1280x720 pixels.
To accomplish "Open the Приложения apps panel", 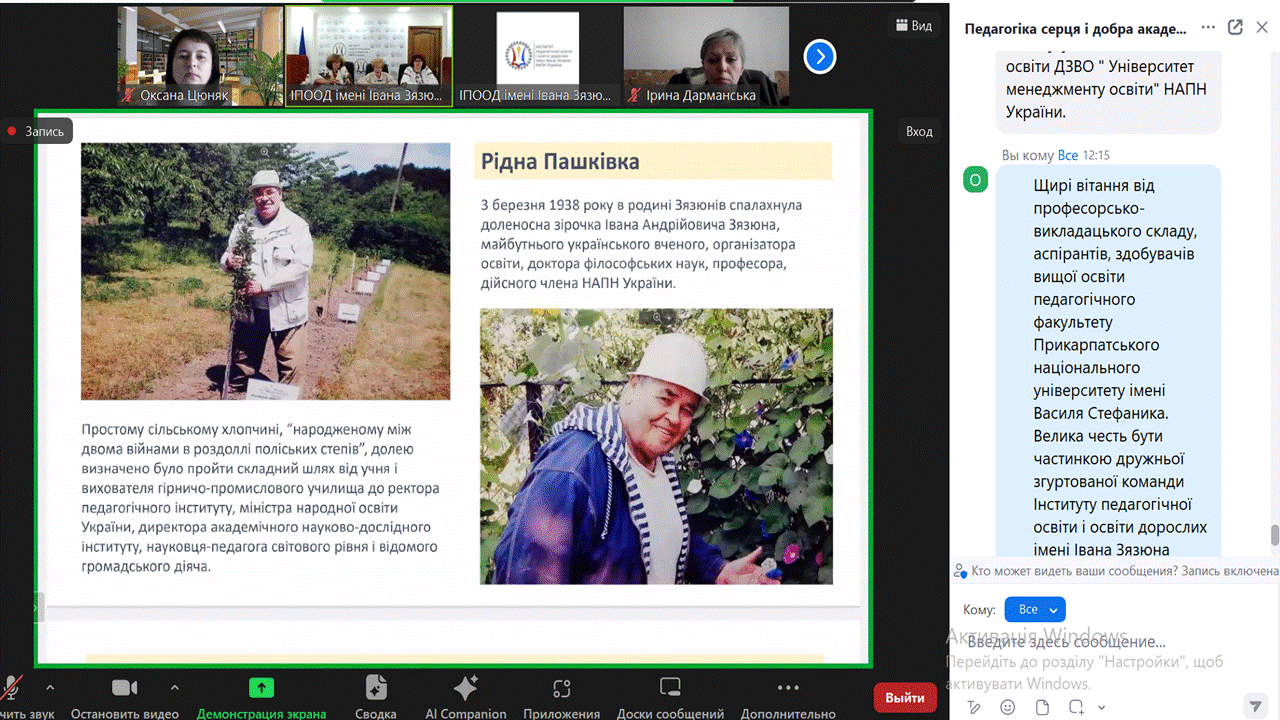I will [x=561, y=696].
